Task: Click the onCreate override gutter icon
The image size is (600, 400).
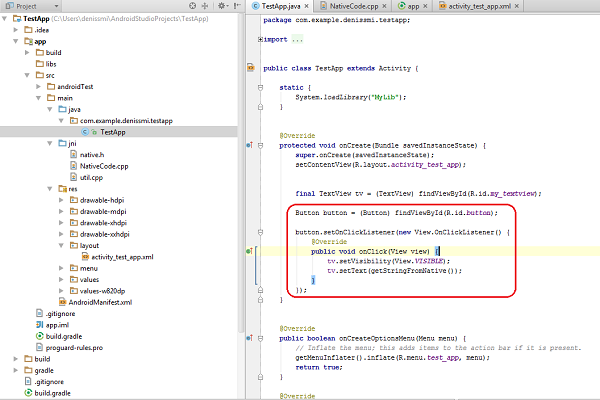Action: pos(249,145)
